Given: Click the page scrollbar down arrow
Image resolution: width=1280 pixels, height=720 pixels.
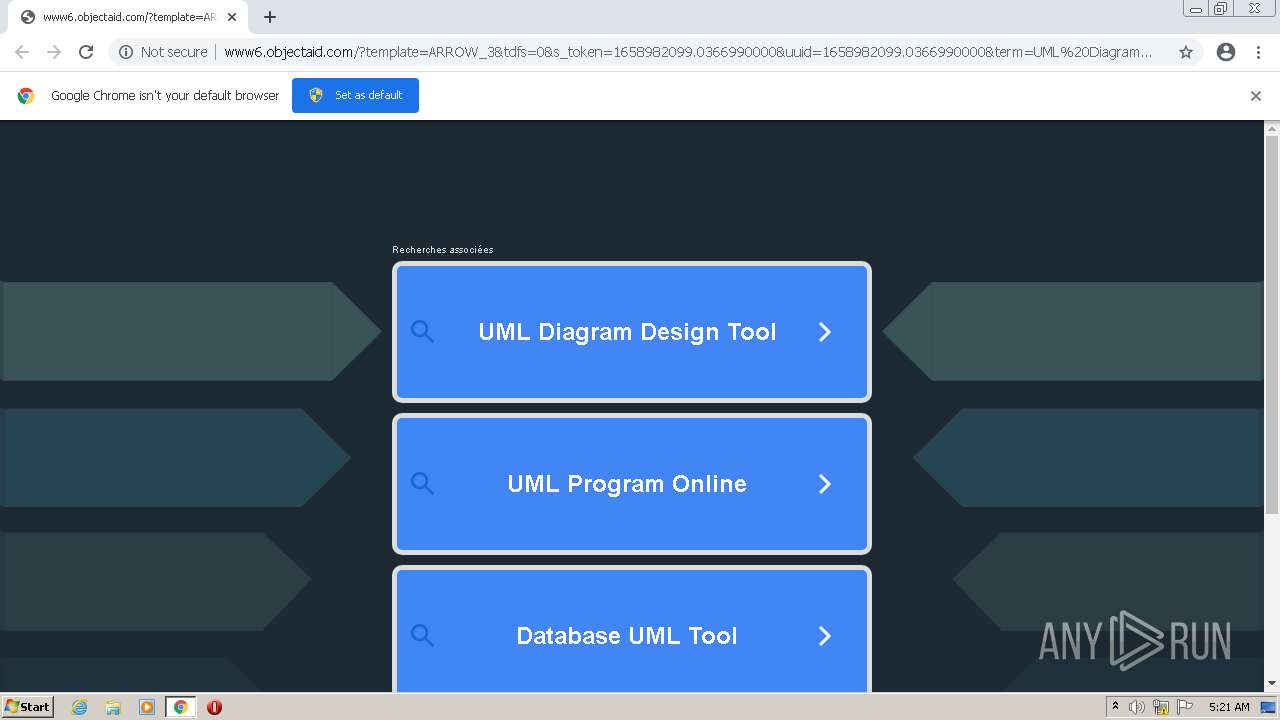Looking at the screenshot, I should click(1272, 684).
